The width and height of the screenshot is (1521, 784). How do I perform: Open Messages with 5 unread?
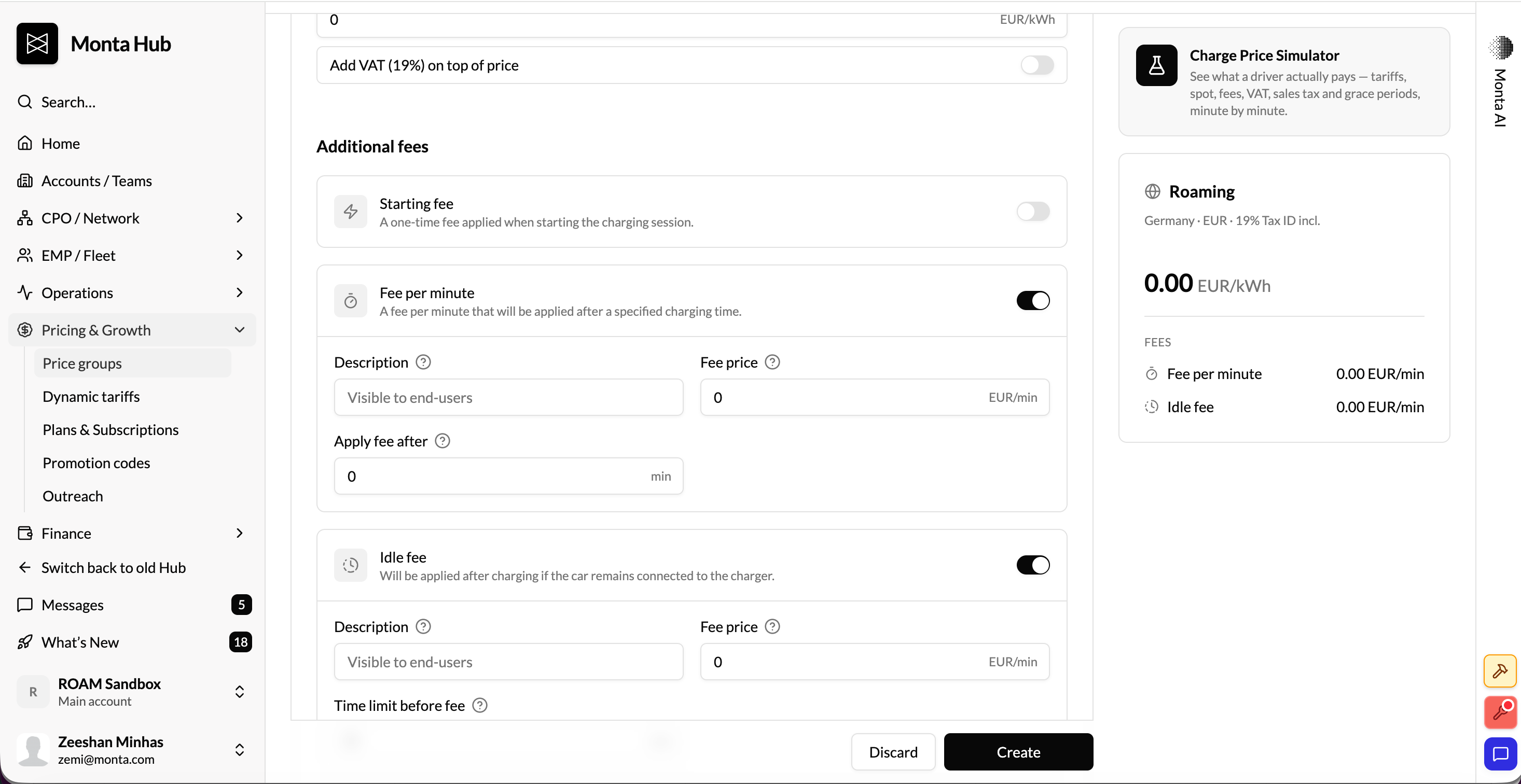click(x=132, y=605)
